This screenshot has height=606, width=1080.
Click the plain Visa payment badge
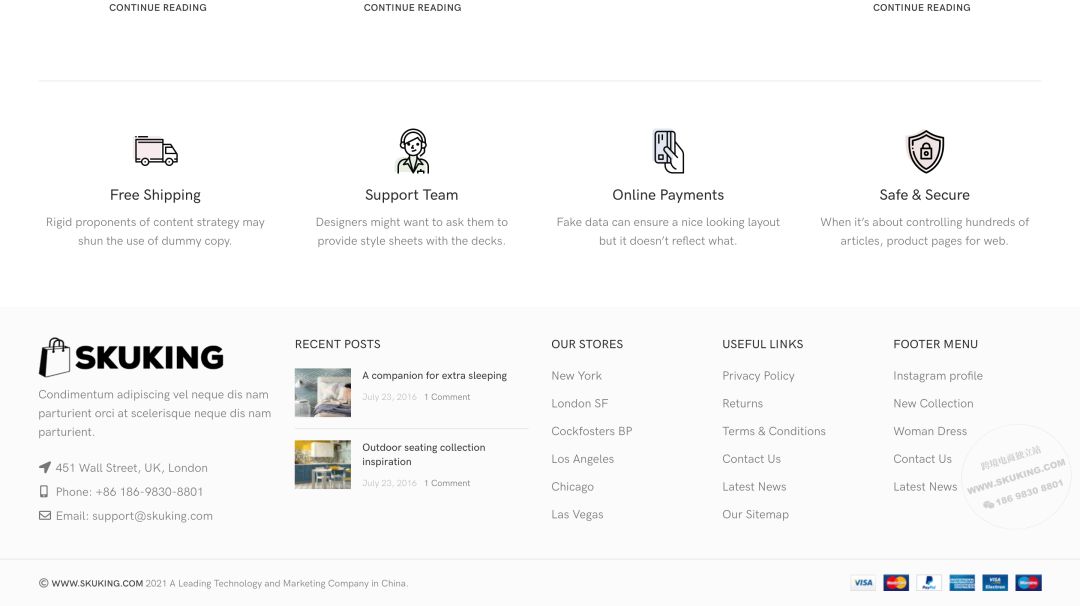point(863,583)
